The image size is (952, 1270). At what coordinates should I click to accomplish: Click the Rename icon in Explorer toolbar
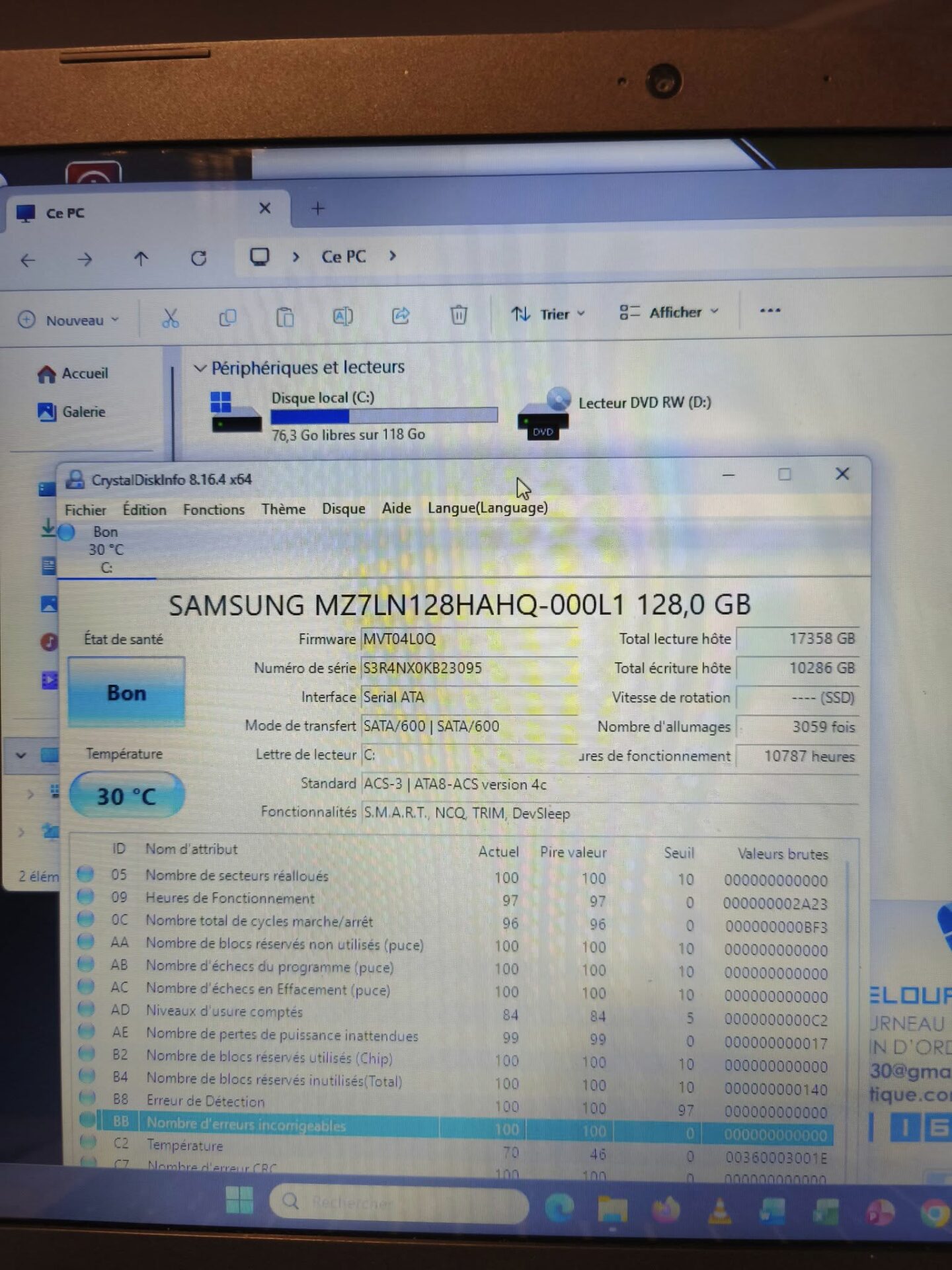click(x=342, y=316)
